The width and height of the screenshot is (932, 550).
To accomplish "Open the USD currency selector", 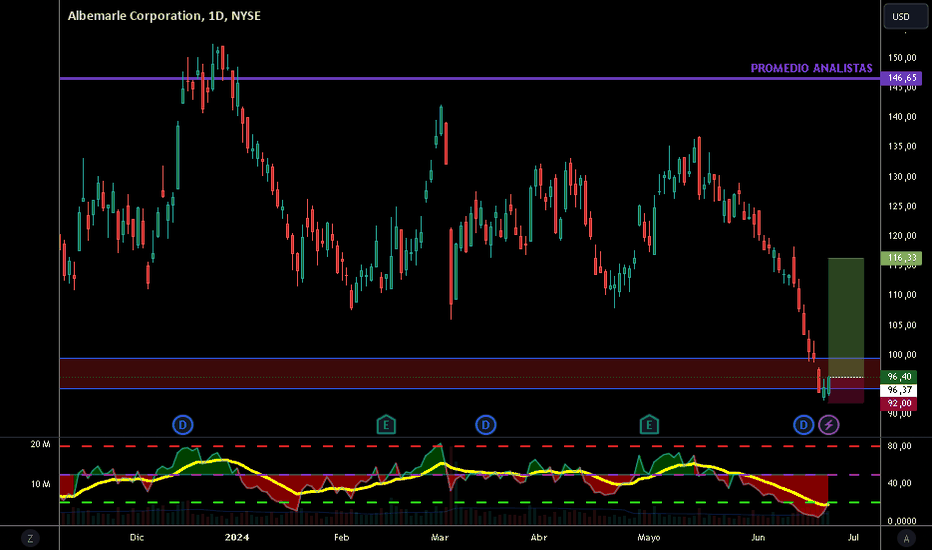I will [905, 16].
